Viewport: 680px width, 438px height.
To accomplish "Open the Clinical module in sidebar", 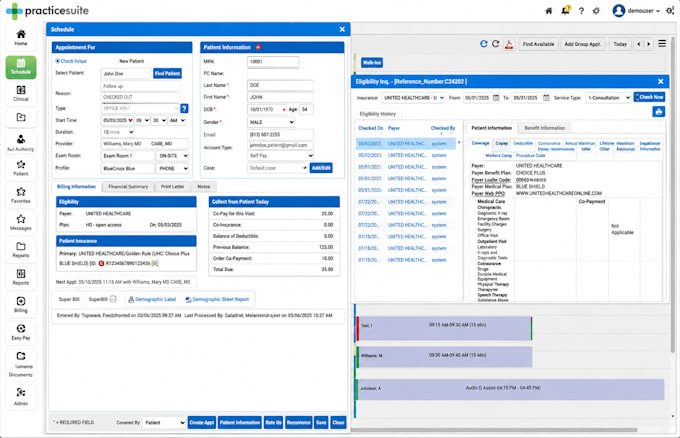I will pyautogui.click(x=21, y=93).
